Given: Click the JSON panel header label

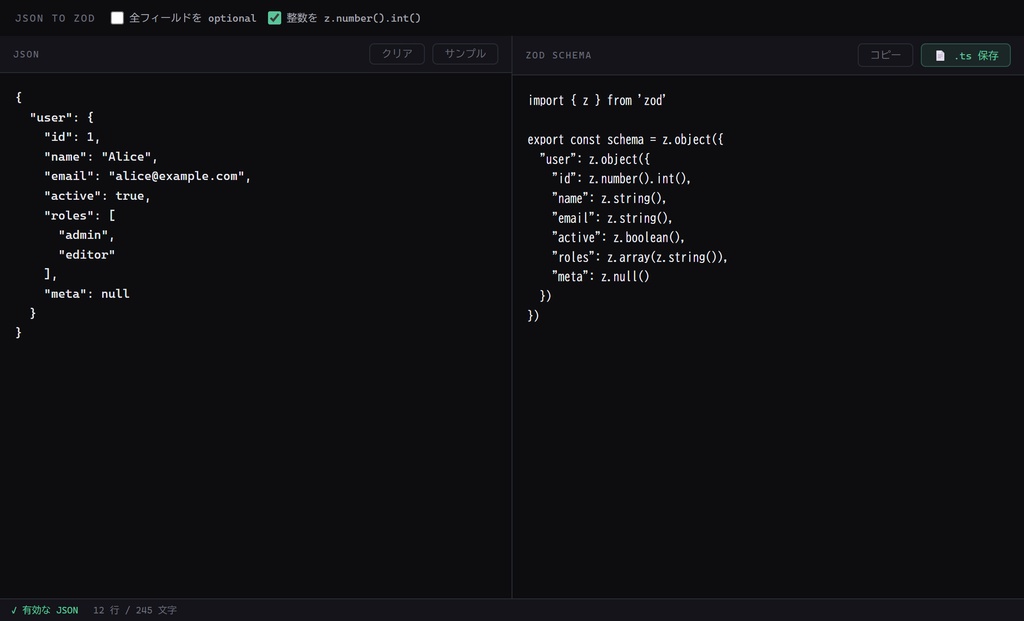Looking at the screenshot, I should 26,54.
